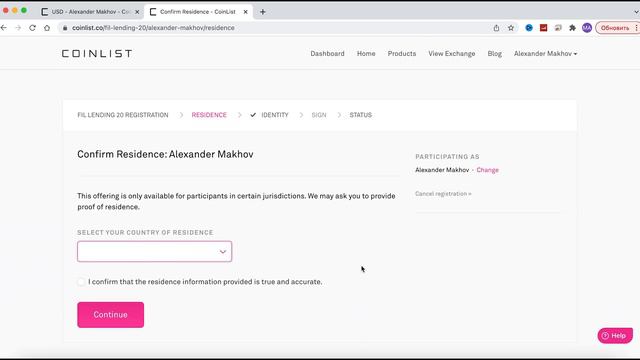Go to browser home icon
Image resolution: width=640 pixels, height=360 pixels.
47,28
